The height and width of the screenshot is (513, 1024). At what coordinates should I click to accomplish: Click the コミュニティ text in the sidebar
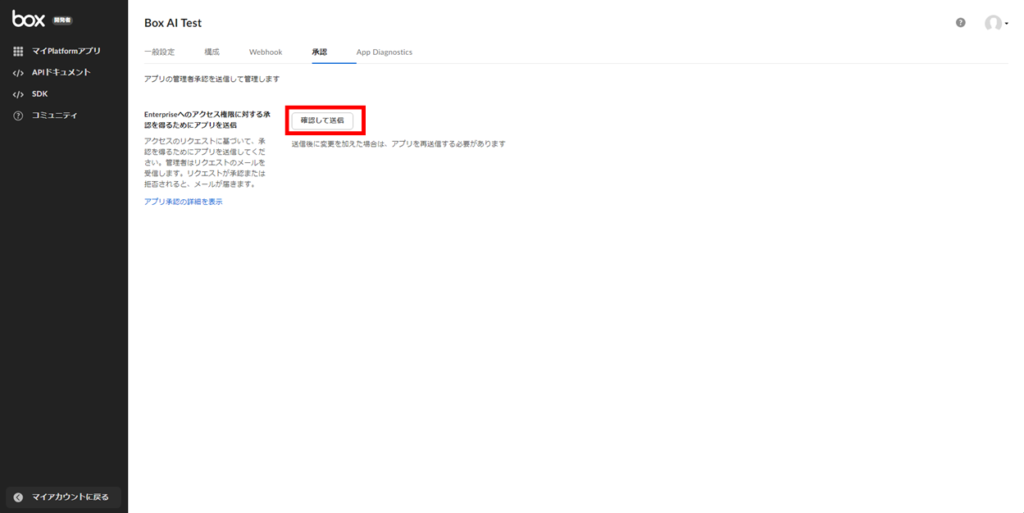[55, 116]
